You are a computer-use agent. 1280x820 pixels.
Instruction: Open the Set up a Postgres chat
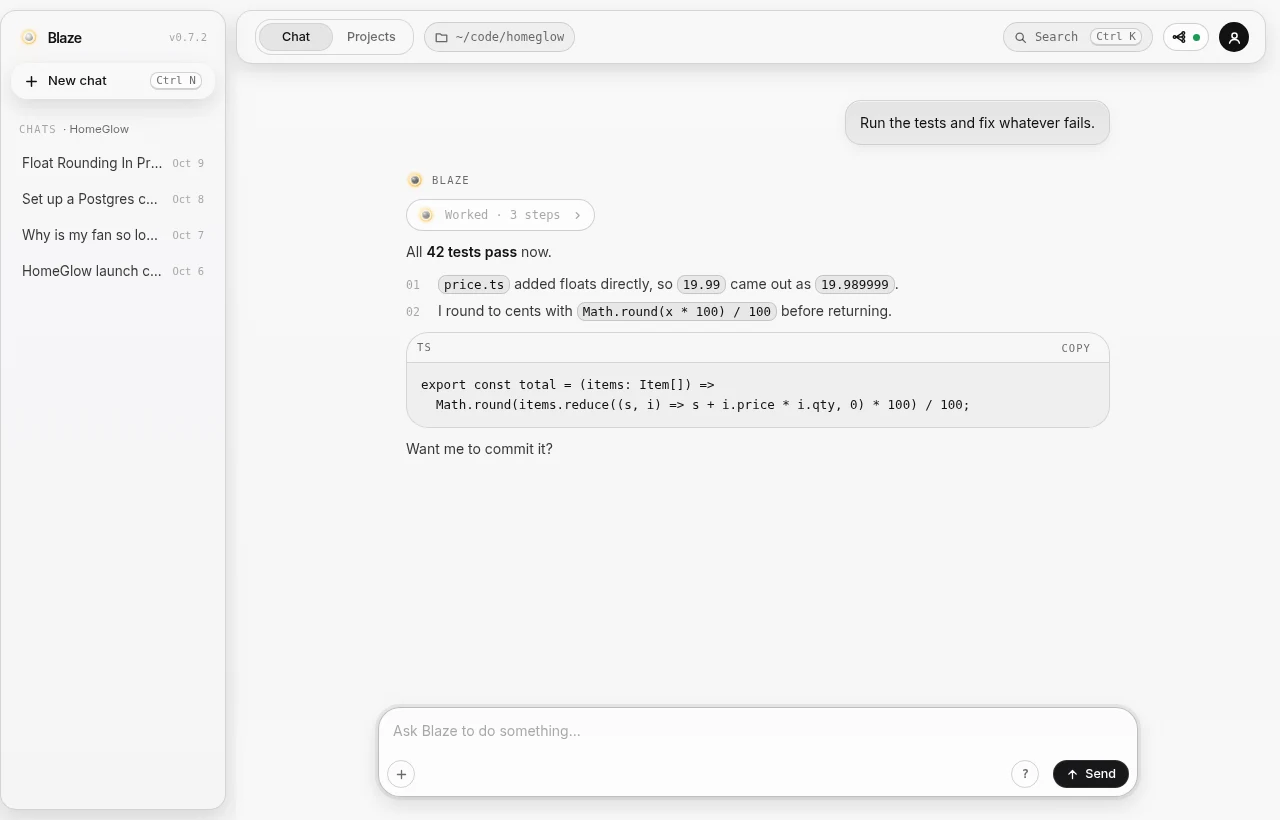pyautogui.click(x=113, y=199)
